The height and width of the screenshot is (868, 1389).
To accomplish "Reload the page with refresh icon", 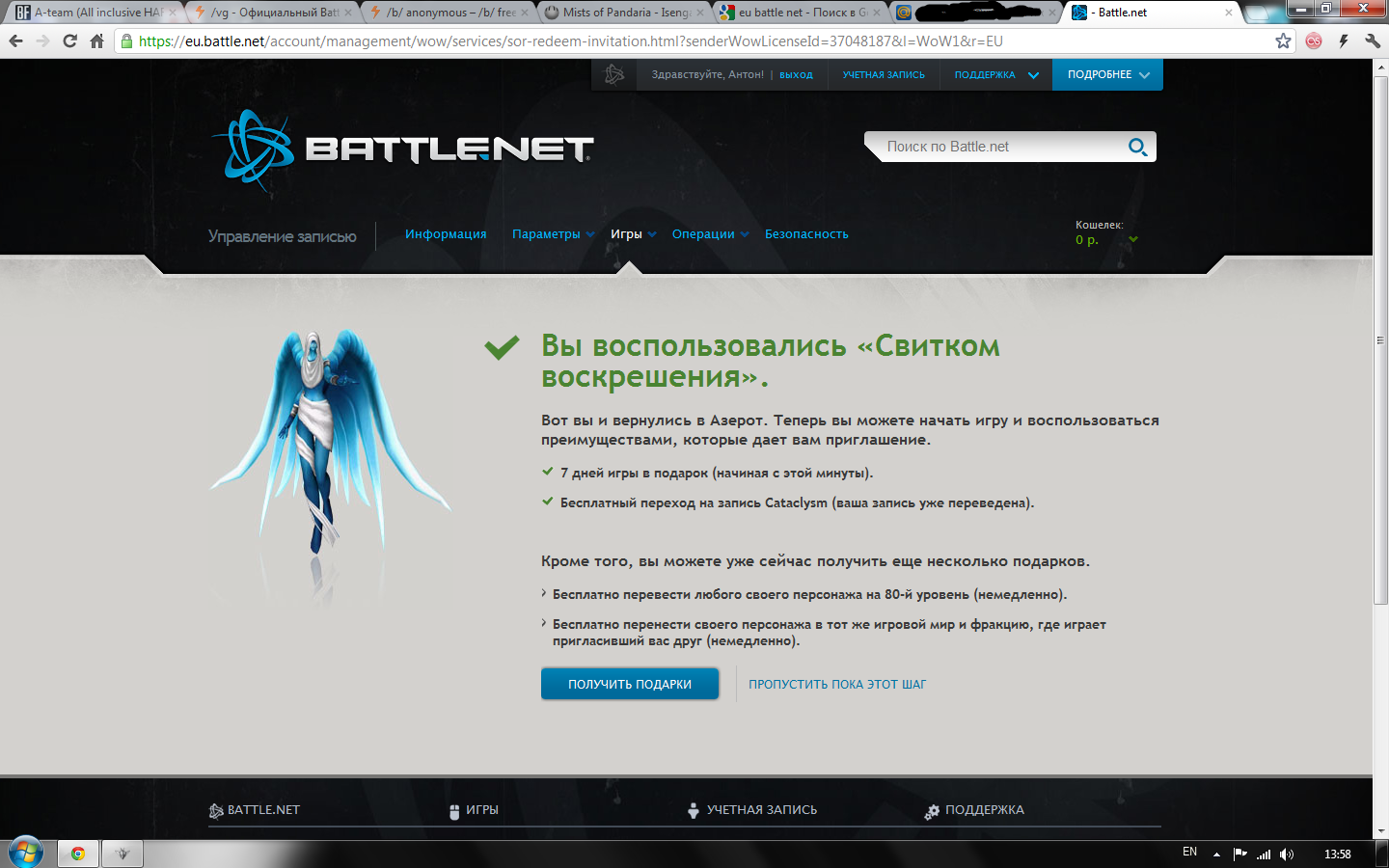I will coord(69,41).
